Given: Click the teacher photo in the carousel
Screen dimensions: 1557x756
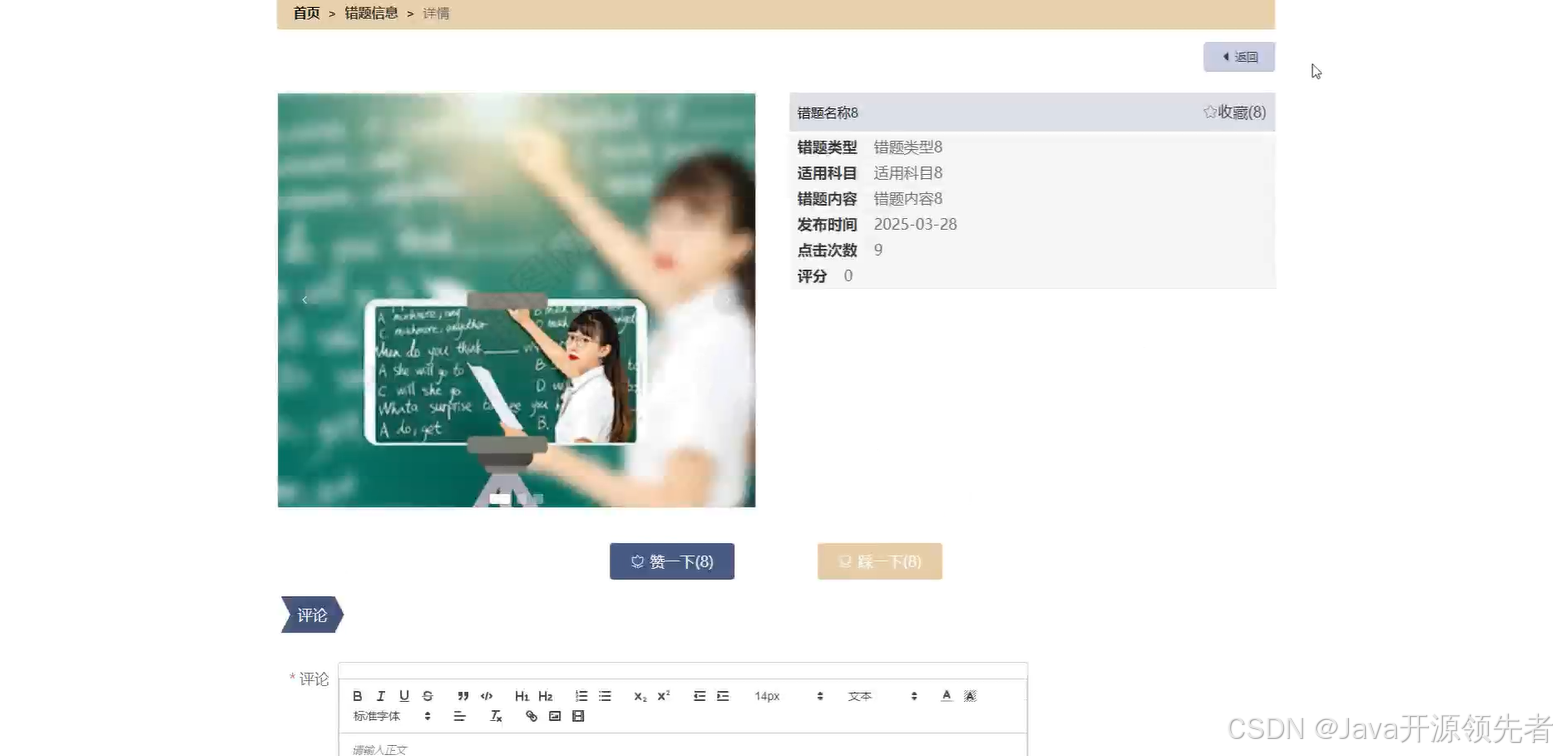Looking at the screenshot, I should coord(516,300).
